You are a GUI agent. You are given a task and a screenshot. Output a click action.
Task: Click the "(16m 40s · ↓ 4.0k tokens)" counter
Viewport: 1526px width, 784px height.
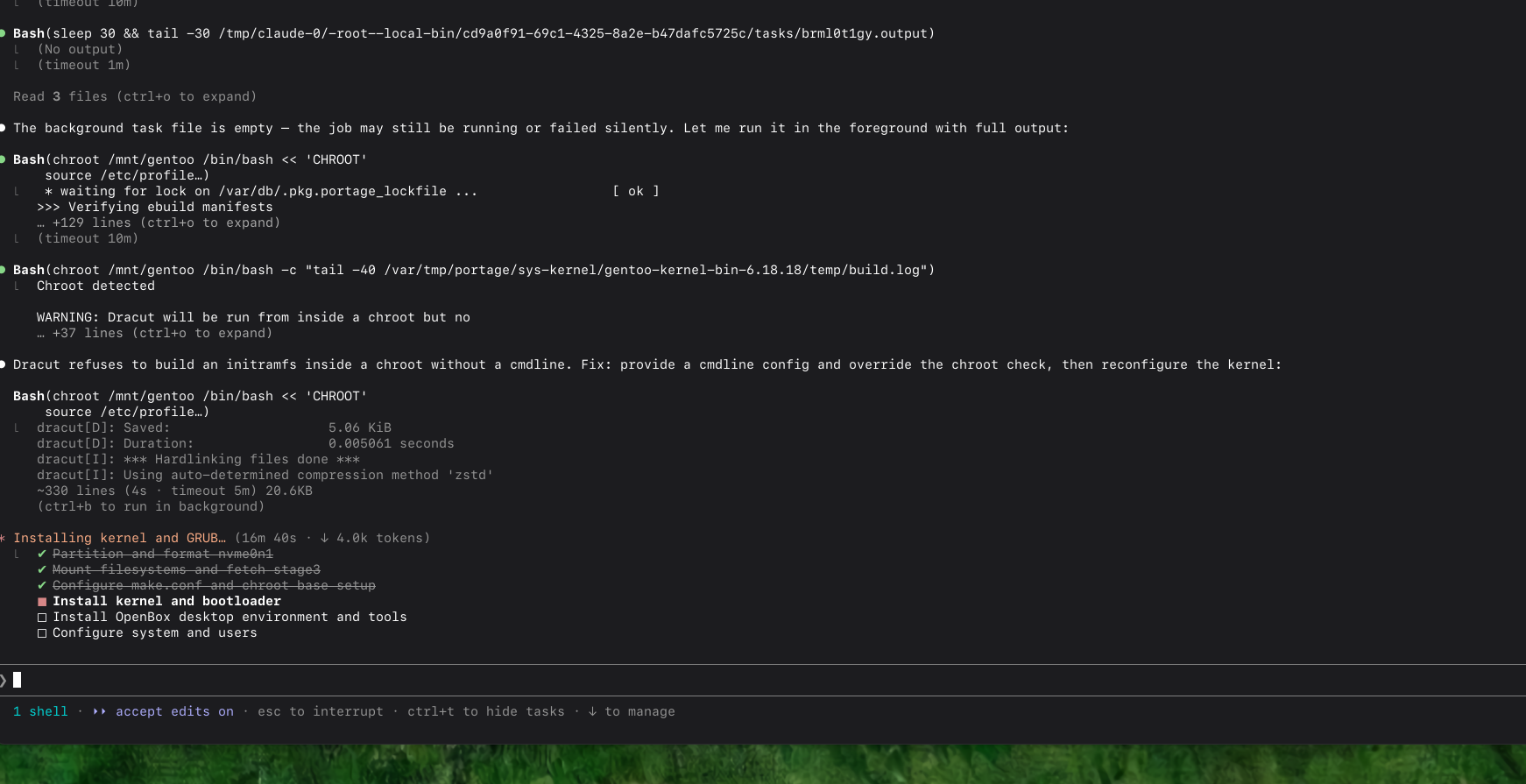pos(332,538)
